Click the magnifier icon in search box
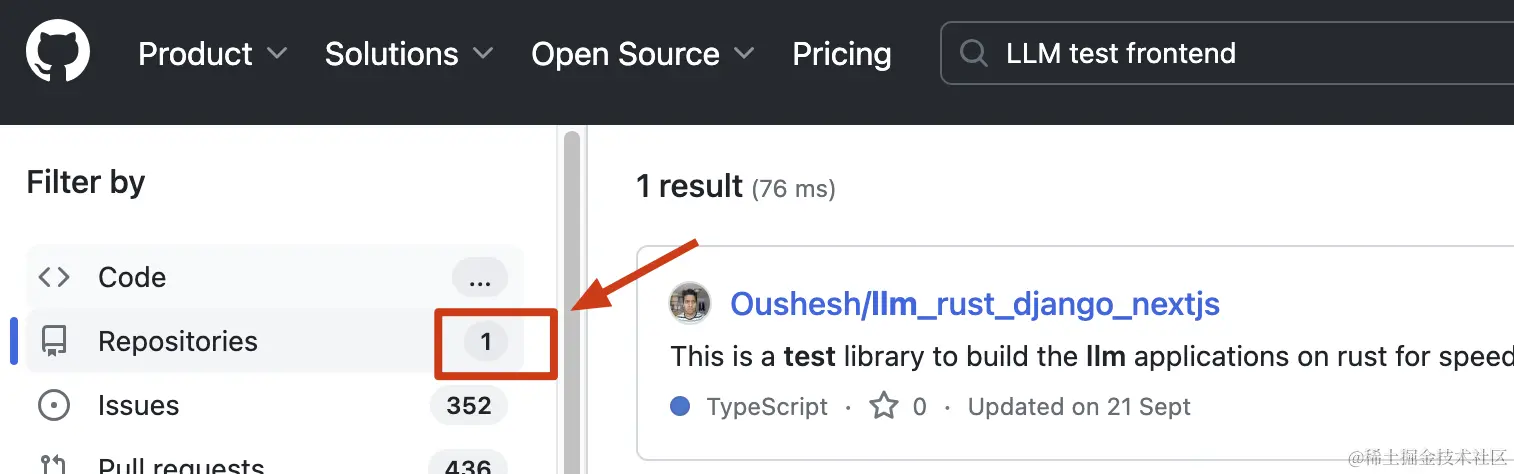Screen dimensions: 1514x474 click(x=973, y=53)
